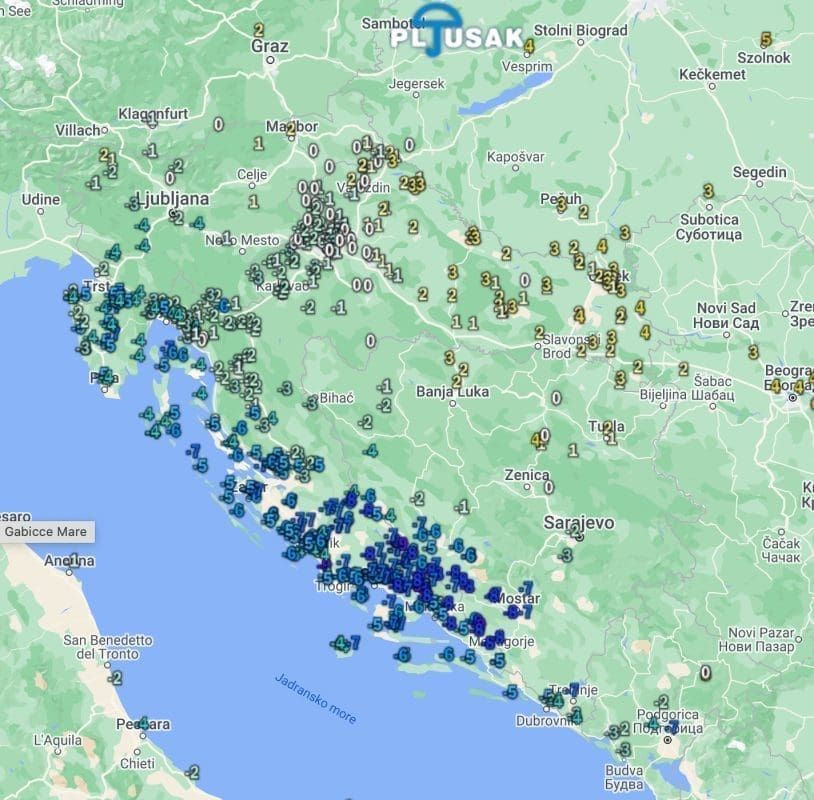Click the Segedin city label
The image size is (814, 800).
(759, 173)
